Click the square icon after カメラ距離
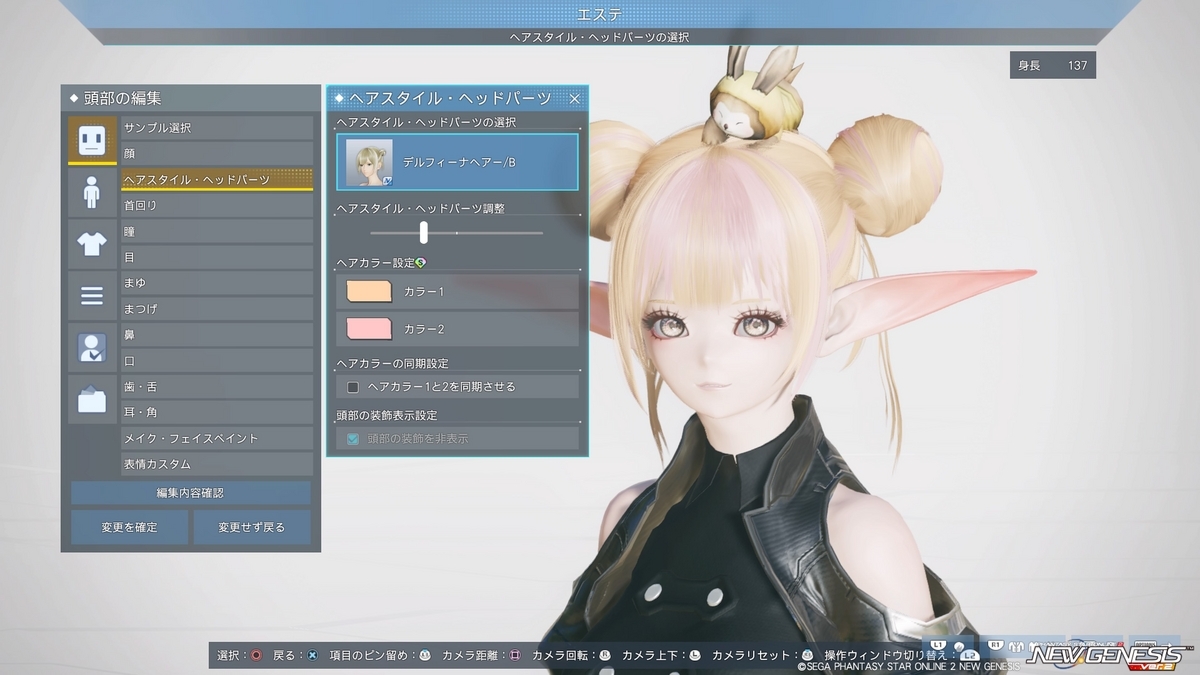 (x=515, y=655)
